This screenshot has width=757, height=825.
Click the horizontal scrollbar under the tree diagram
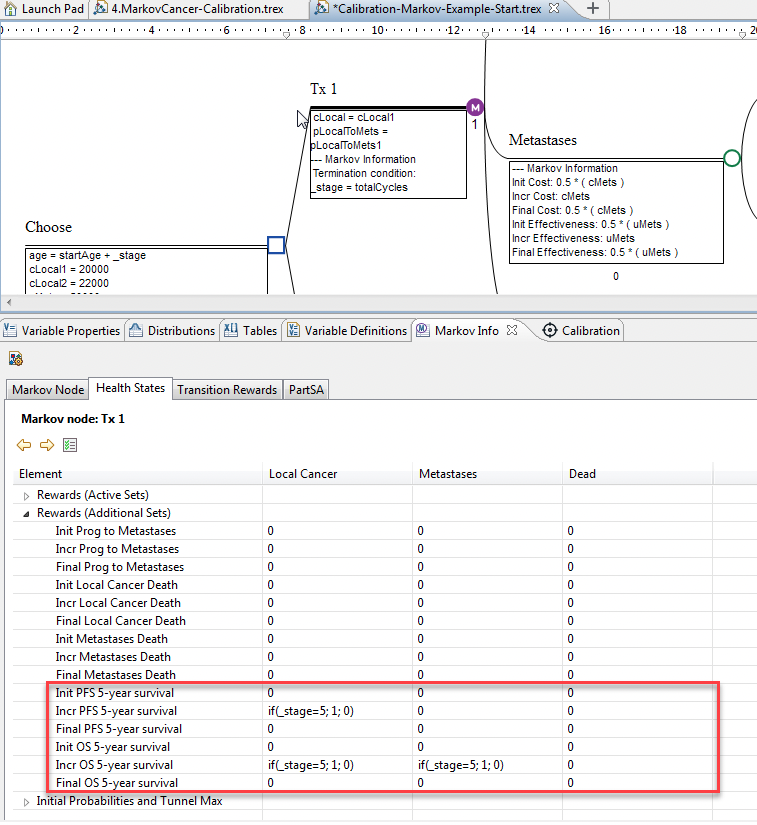click(x=378, y=302)
